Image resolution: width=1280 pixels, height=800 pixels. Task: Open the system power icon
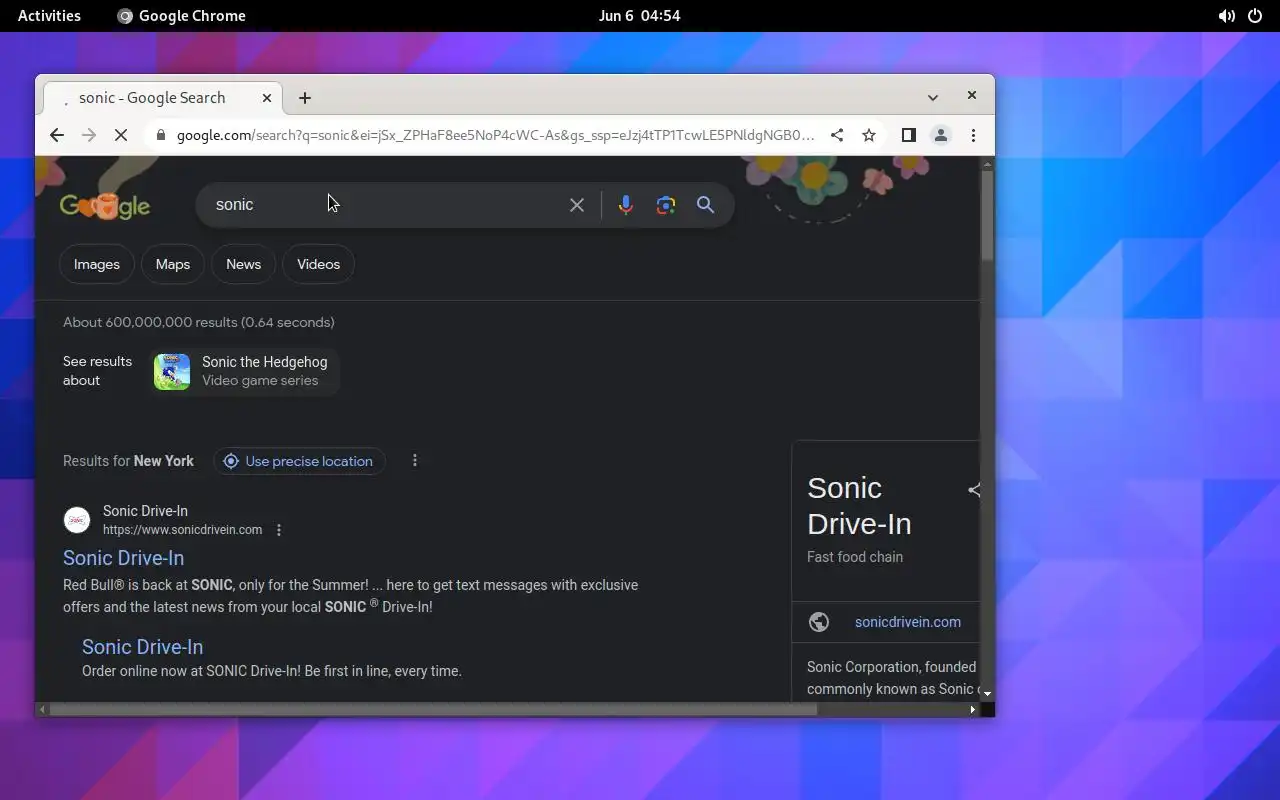point(1255,16)
